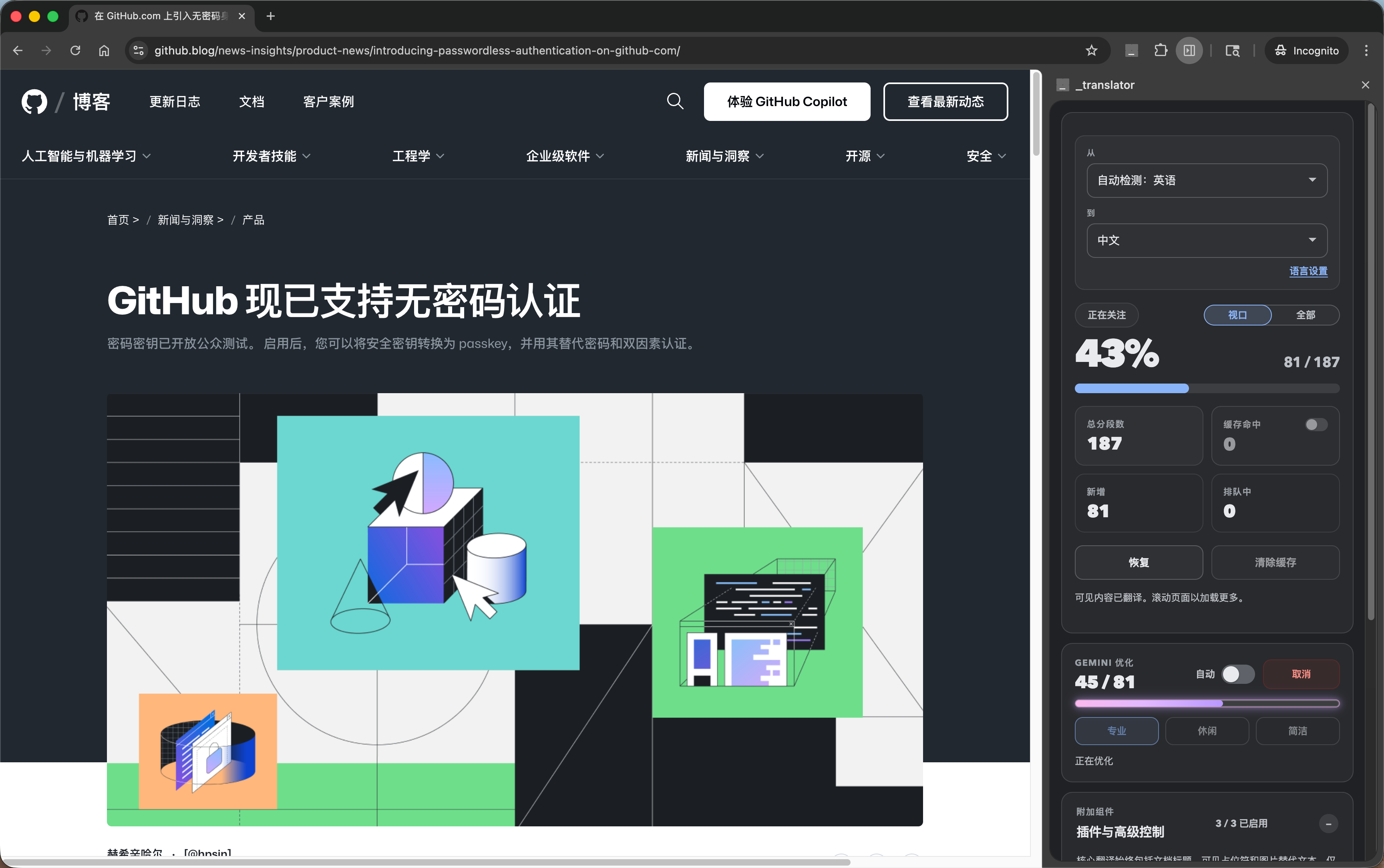Image resolution: width=1384 pixels, height=868 pixels.
Task: Go back with the browser back arrow
Action: pyautogui.click(x=18, y=50)
